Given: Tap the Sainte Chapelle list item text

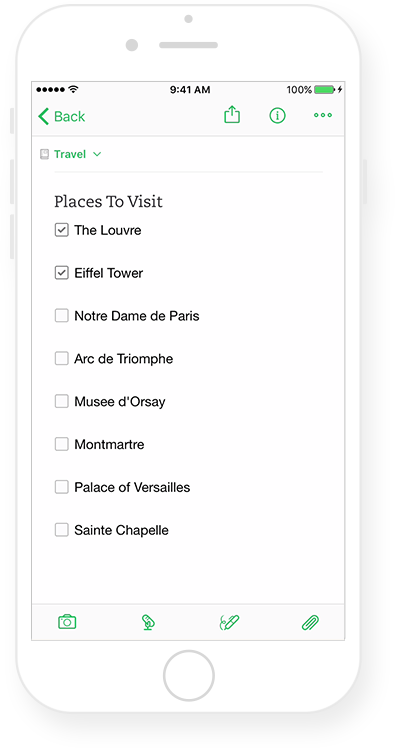Looking at the screenshot, I should 121,530.
